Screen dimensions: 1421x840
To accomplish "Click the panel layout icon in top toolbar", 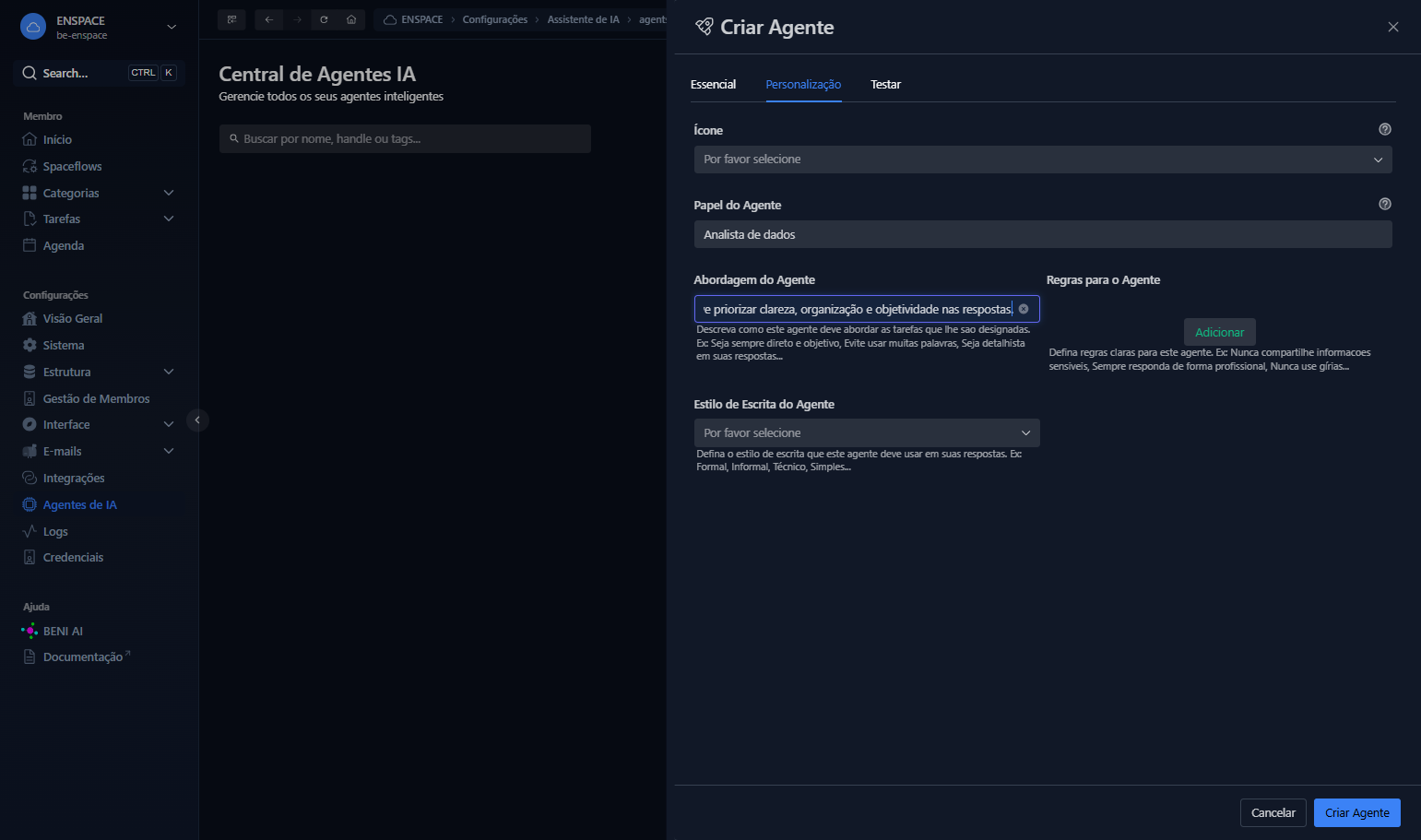I will [x=231, y=19].
